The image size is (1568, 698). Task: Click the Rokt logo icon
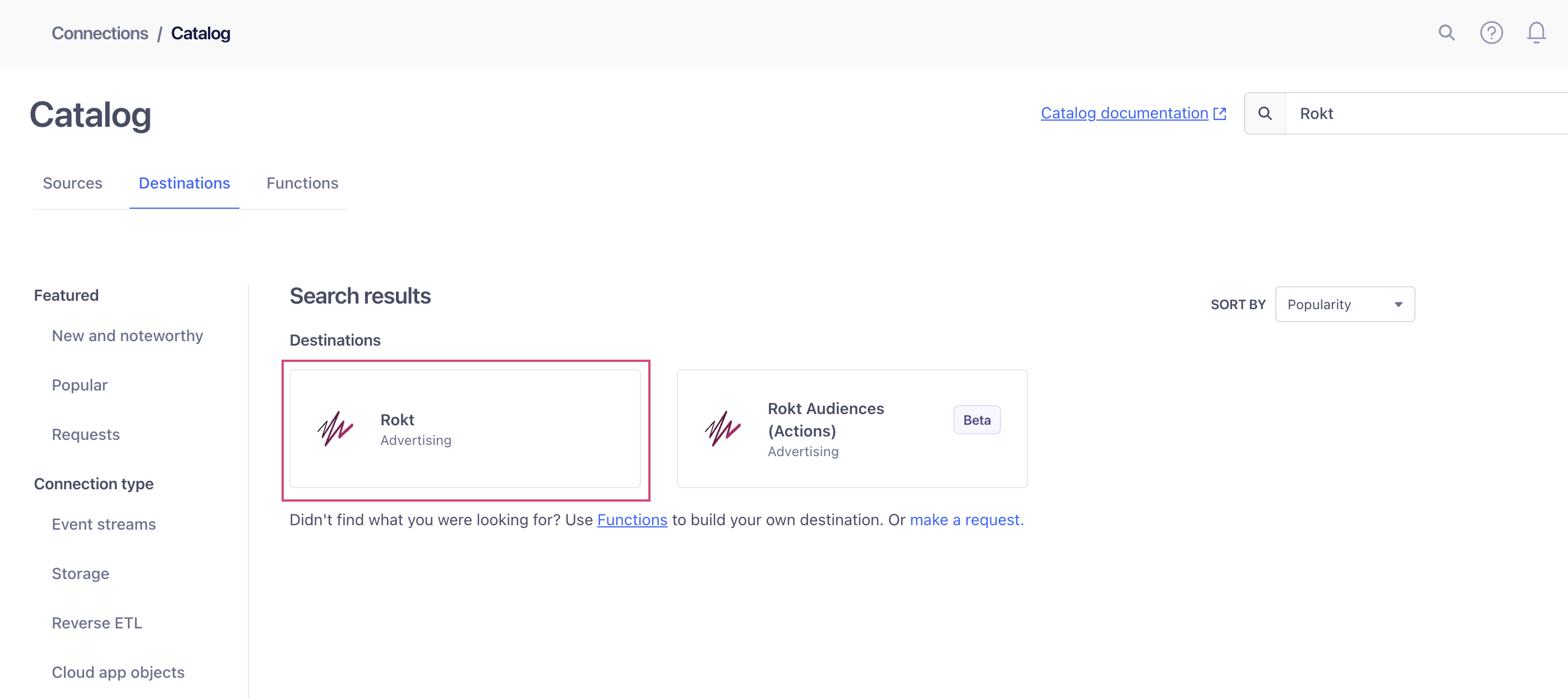335,429
